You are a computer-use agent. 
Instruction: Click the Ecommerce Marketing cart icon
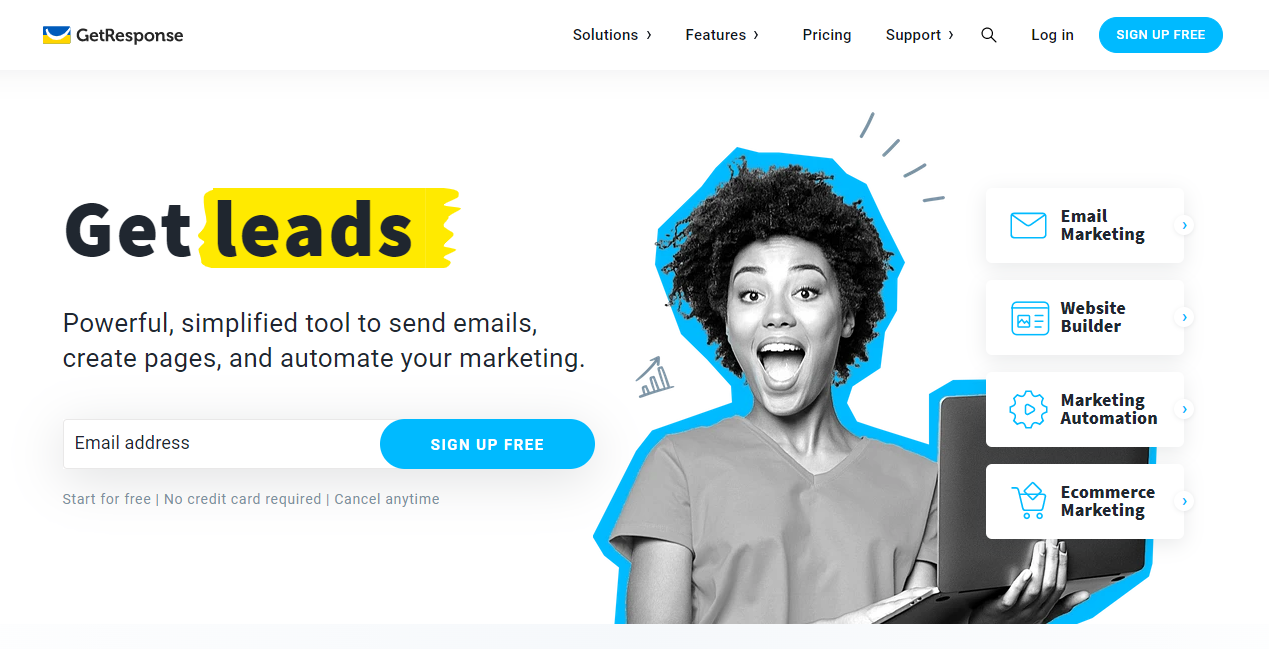(x=1028, y=501)
